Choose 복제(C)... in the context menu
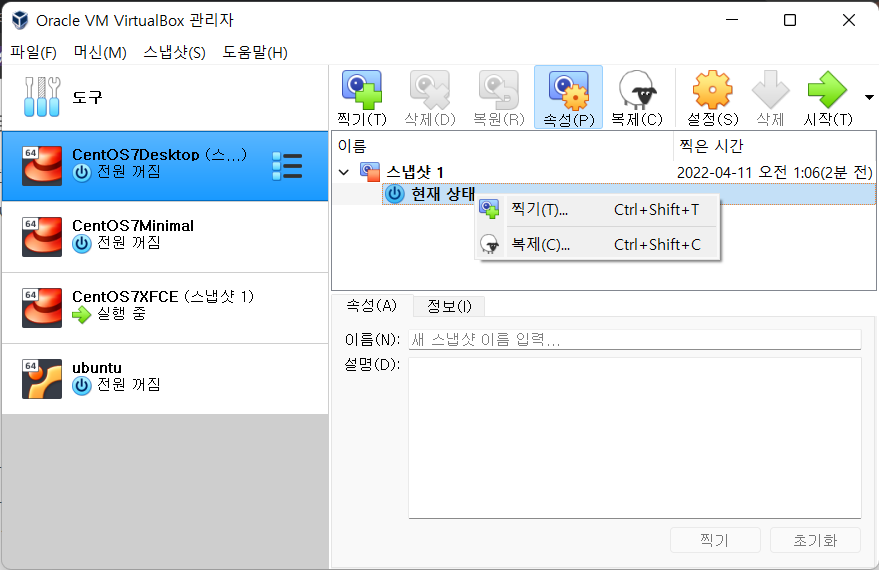Viewport: 879px width, 570px height. click(x=598, y=244)
